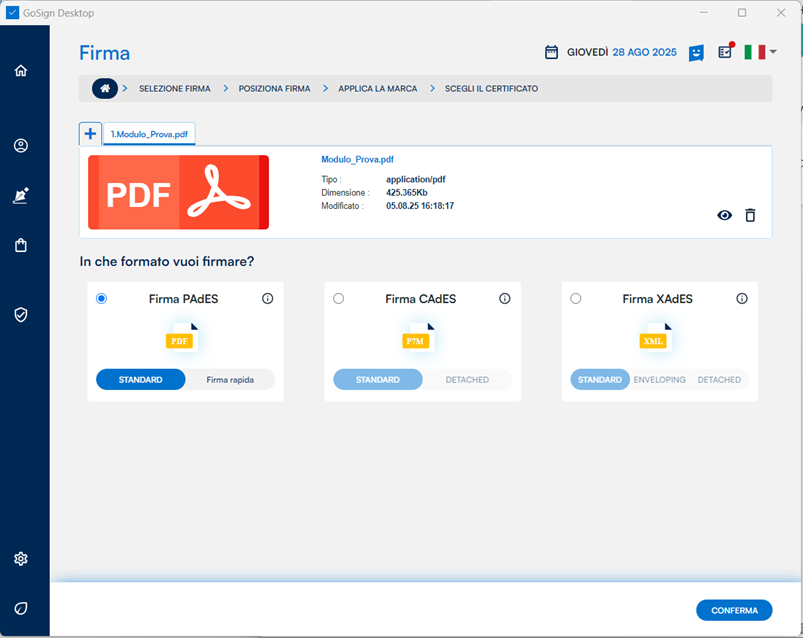Choose Firma rapida mode for PAdES

coord(229,380)
